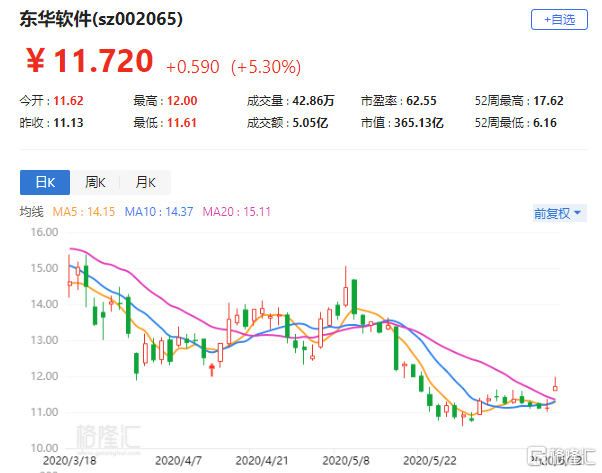Click the 均线 label
Image resolution: width=602 pixels, height=473 pixels.
pyautogui.click(x=31, y=212)
